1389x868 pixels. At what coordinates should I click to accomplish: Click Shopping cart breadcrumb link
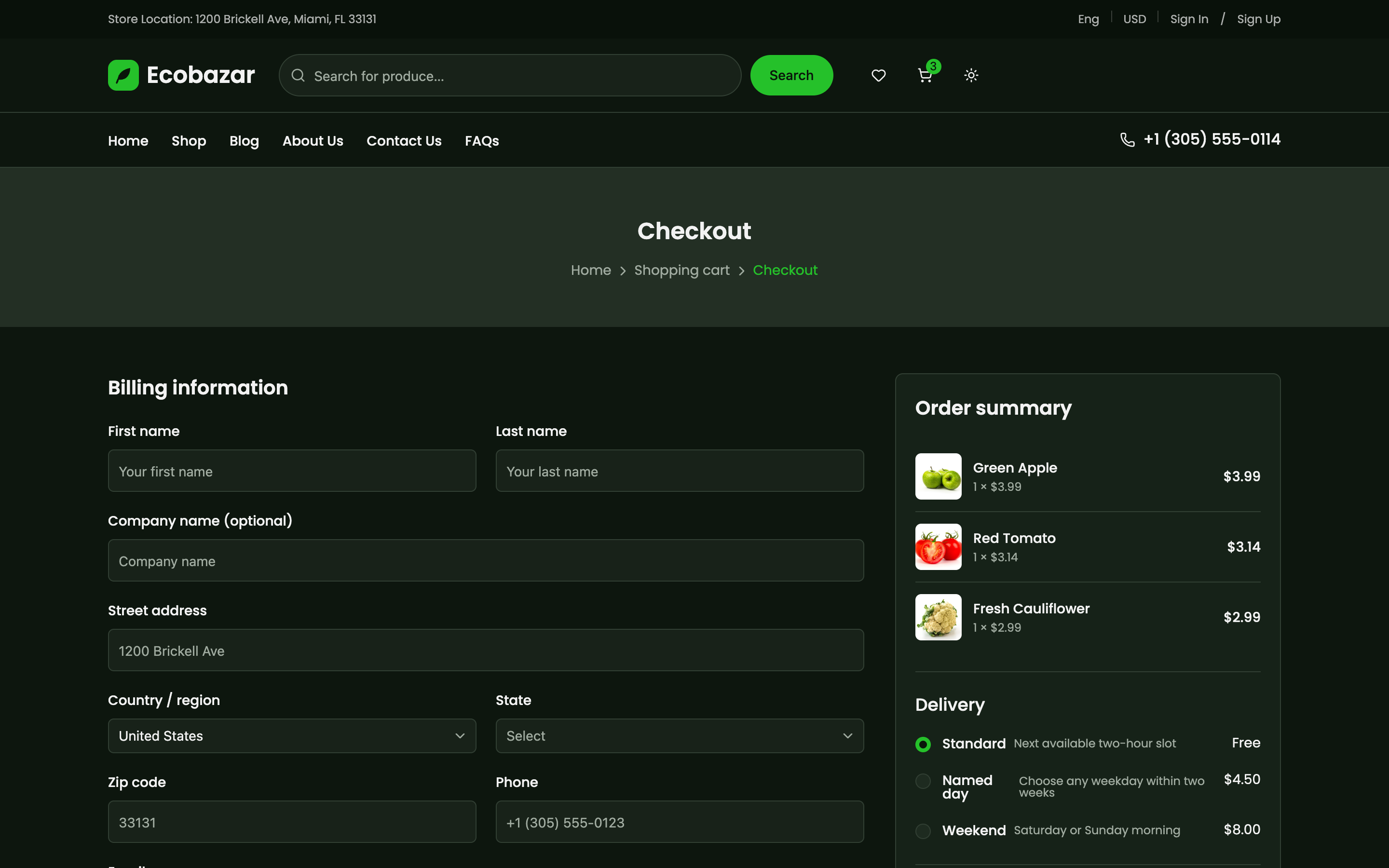point(682,270)
